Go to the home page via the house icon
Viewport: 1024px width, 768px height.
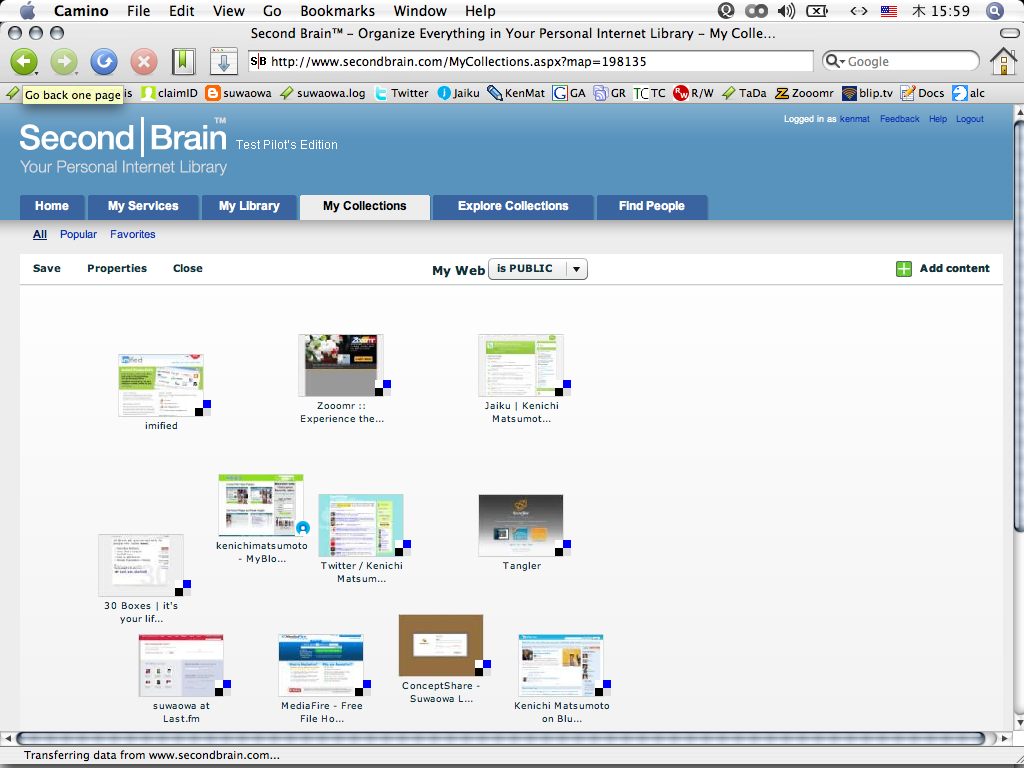(1003, 61)
